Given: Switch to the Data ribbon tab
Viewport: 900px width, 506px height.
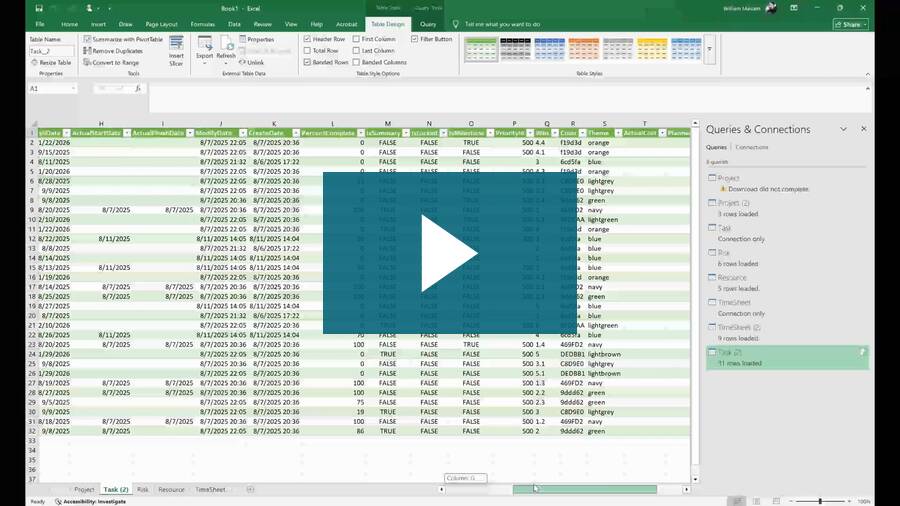Looking at the screenshot, I should 234,24.
